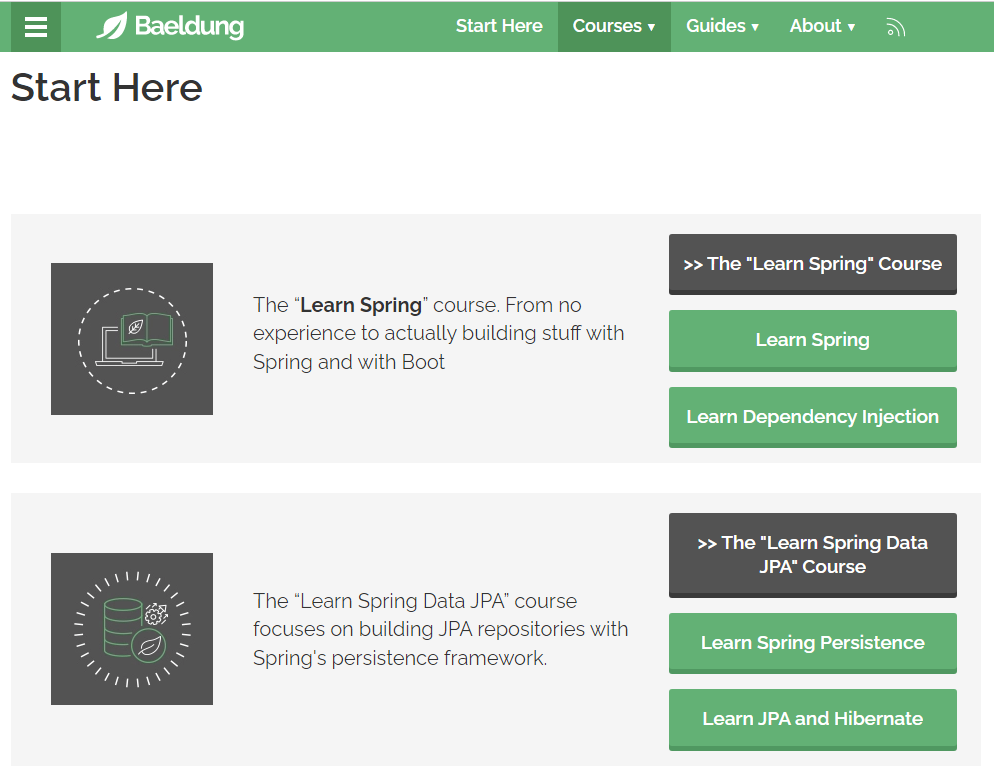Expand the Courses dropdown menu
Viewport: 994px width, 784px height.
click(x=614, y=26)
